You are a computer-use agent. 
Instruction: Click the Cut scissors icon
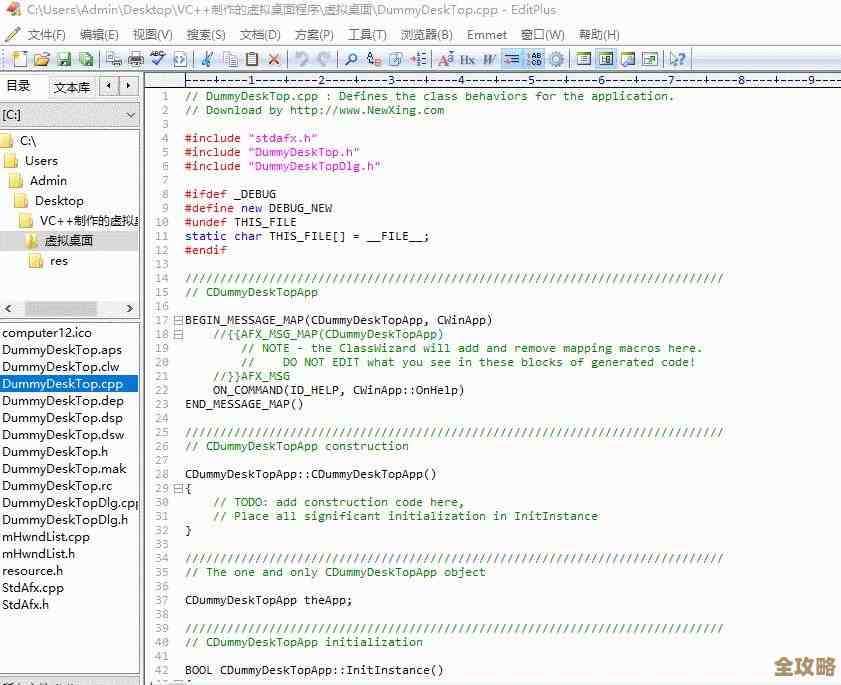point(207,60)
